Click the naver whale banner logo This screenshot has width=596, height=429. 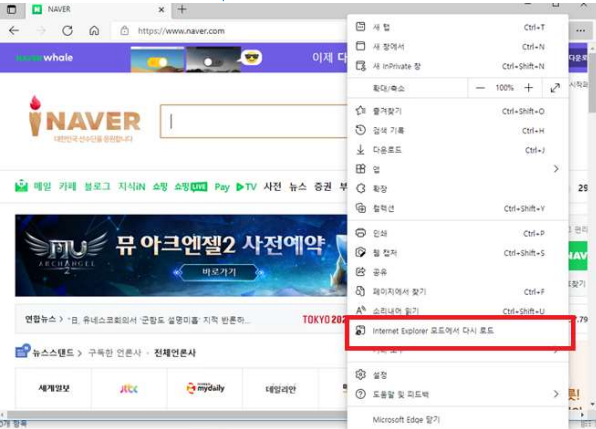[44, 58]
